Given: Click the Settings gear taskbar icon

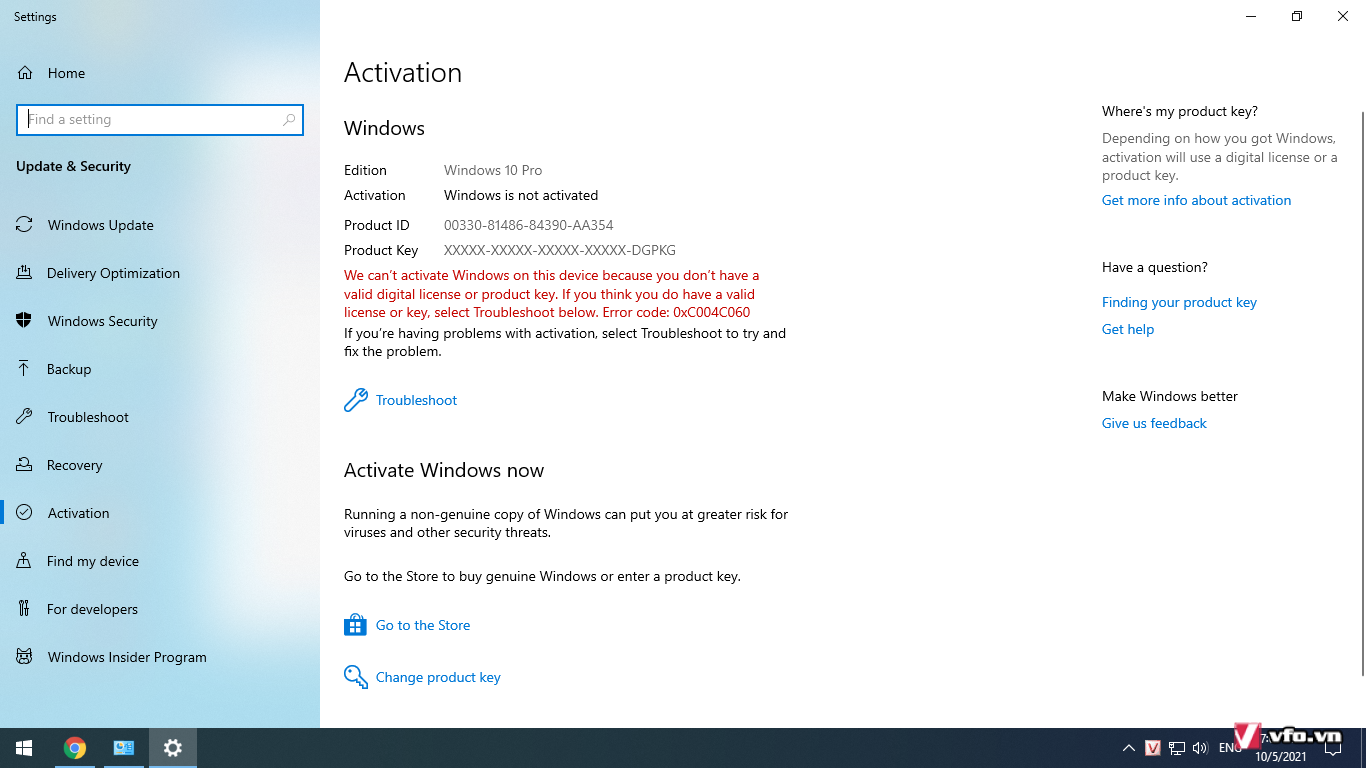Looking at the screenshot, I should click(x=173, y=748).
